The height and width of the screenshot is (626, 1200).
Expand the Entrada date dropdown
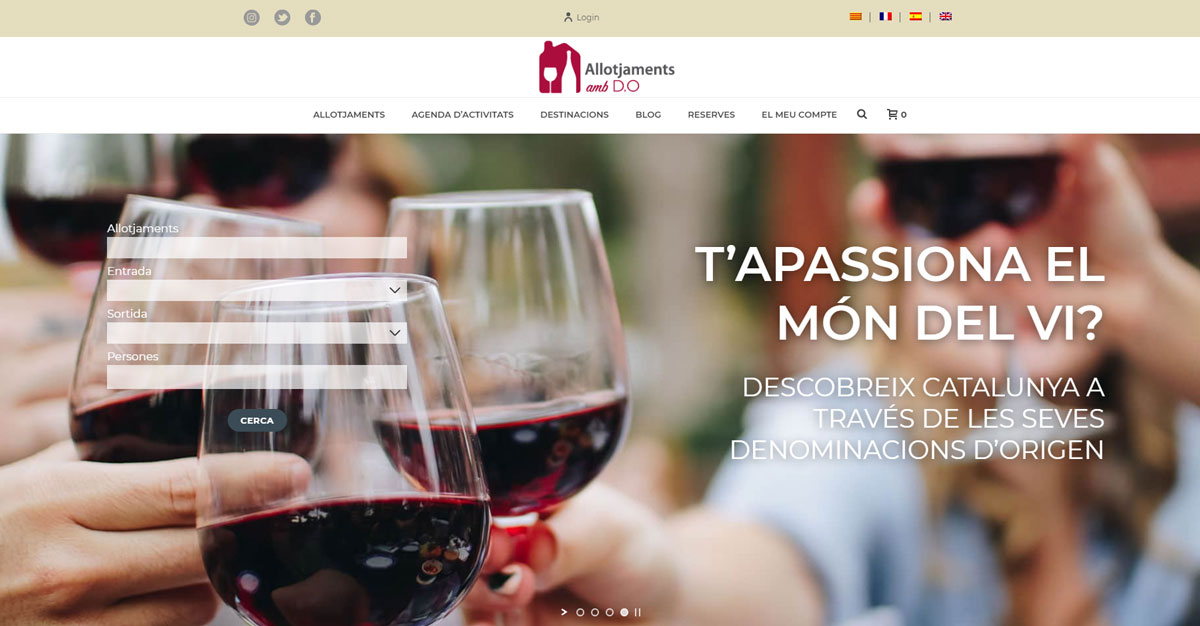pyautogui.click(x=257, y=290)
